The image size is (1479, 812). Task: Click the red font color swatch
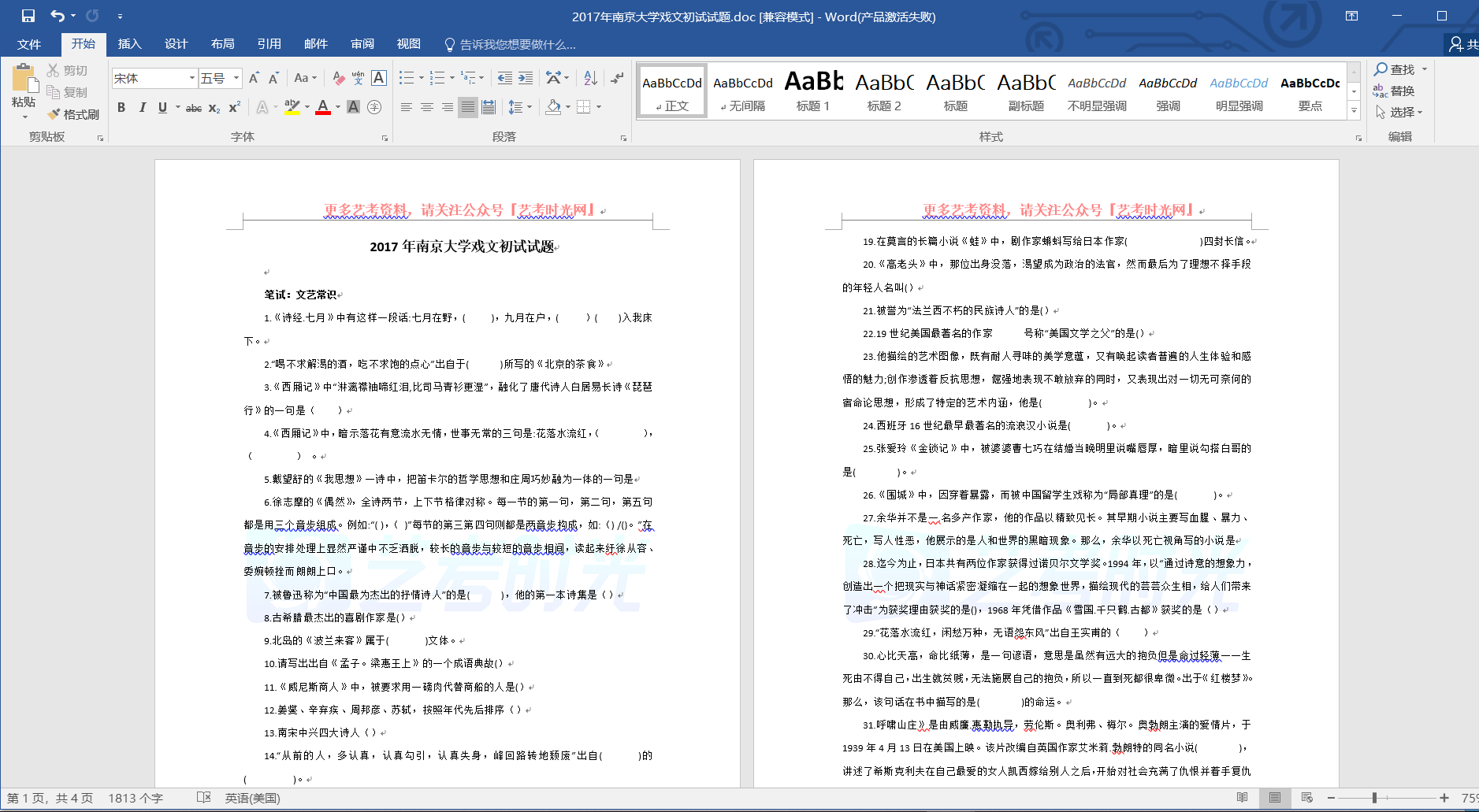click(x=323, y=108)
